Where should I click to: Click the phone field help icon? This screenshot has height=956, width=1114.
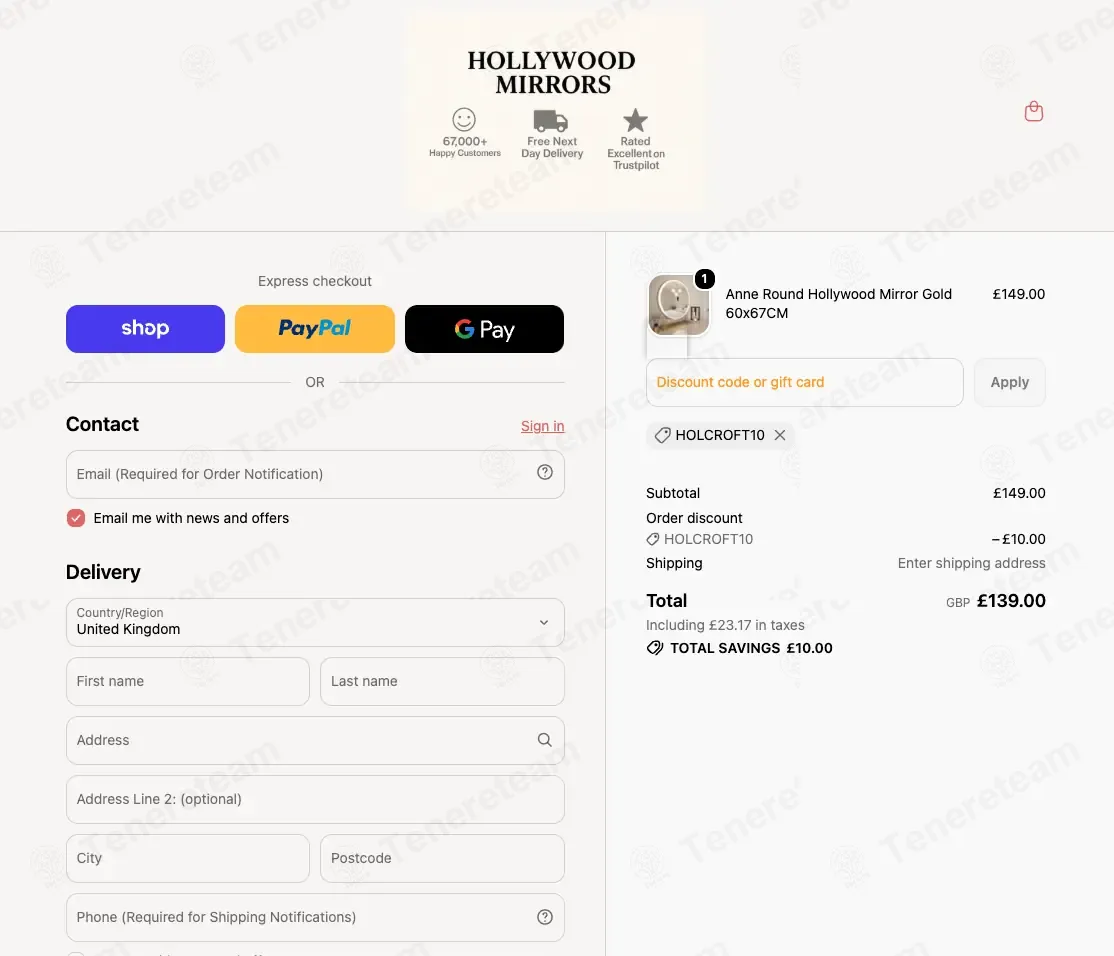tap(545, 917)
